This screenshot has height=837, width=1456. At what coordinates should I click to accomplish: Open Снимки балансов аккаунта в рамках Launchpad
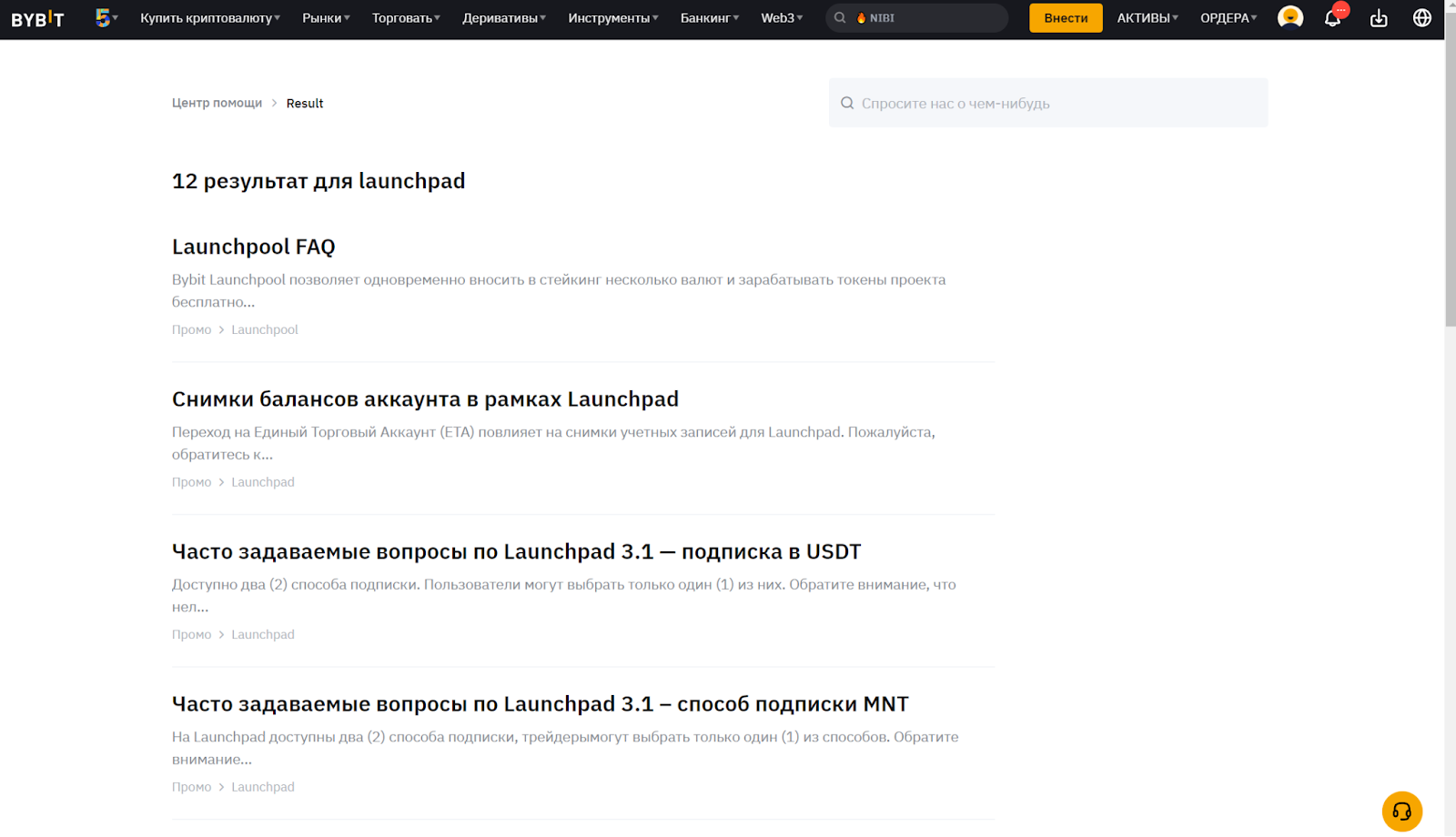click(425, 398)
